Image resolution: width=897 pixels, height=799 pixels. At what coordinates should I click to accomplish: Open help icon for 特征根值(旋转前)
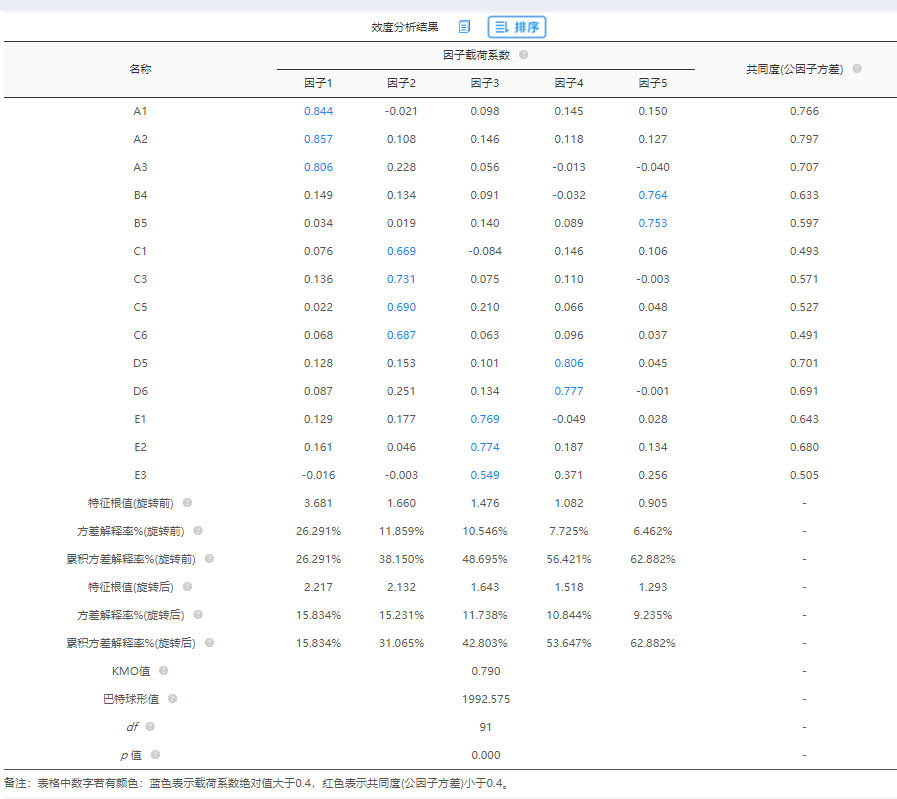pos(187,503)
